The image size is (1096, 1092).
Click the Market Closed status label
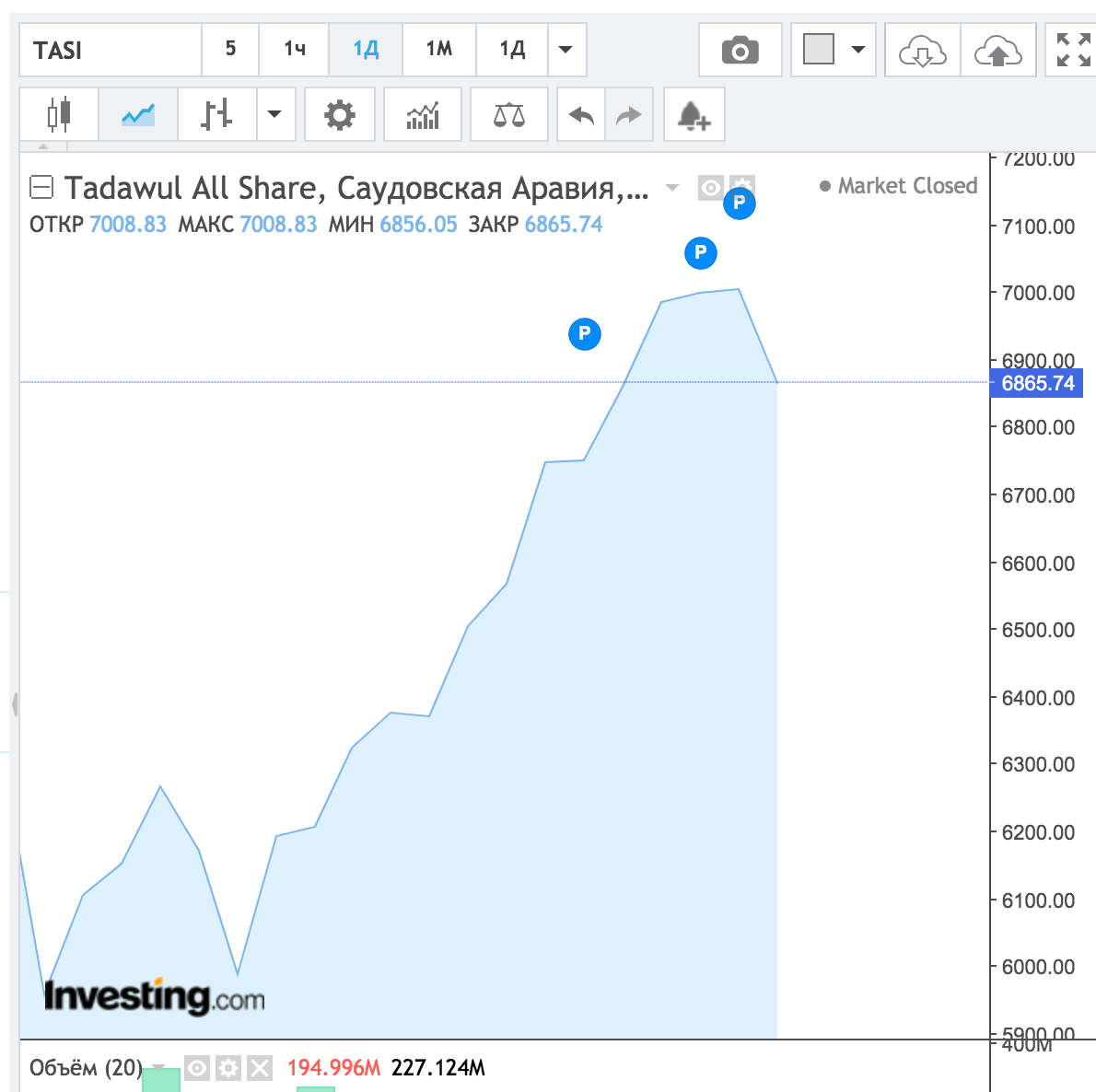(x=898, y=186)
